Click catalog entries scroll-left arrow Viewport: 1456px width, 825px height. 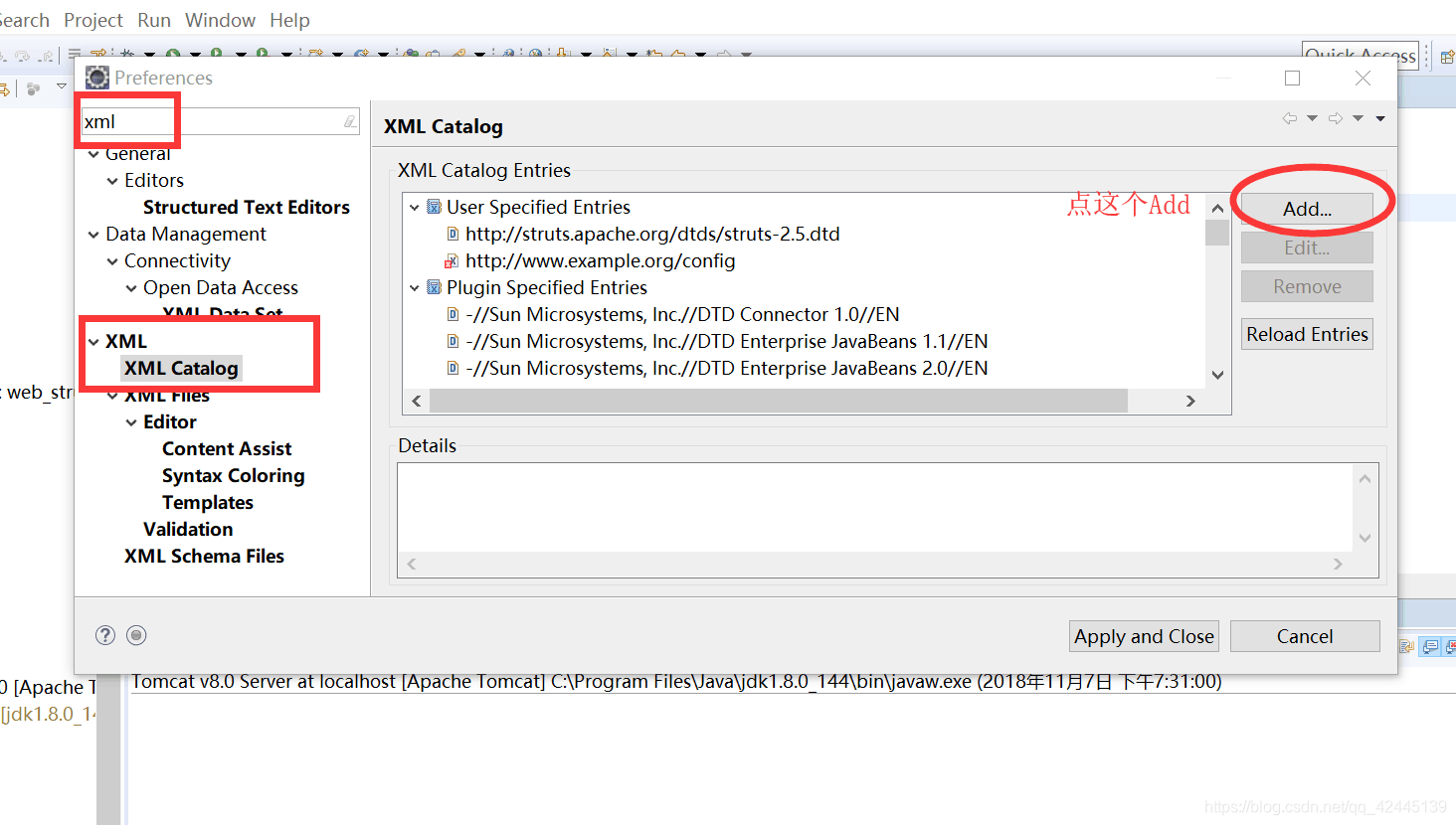[416, 401]
